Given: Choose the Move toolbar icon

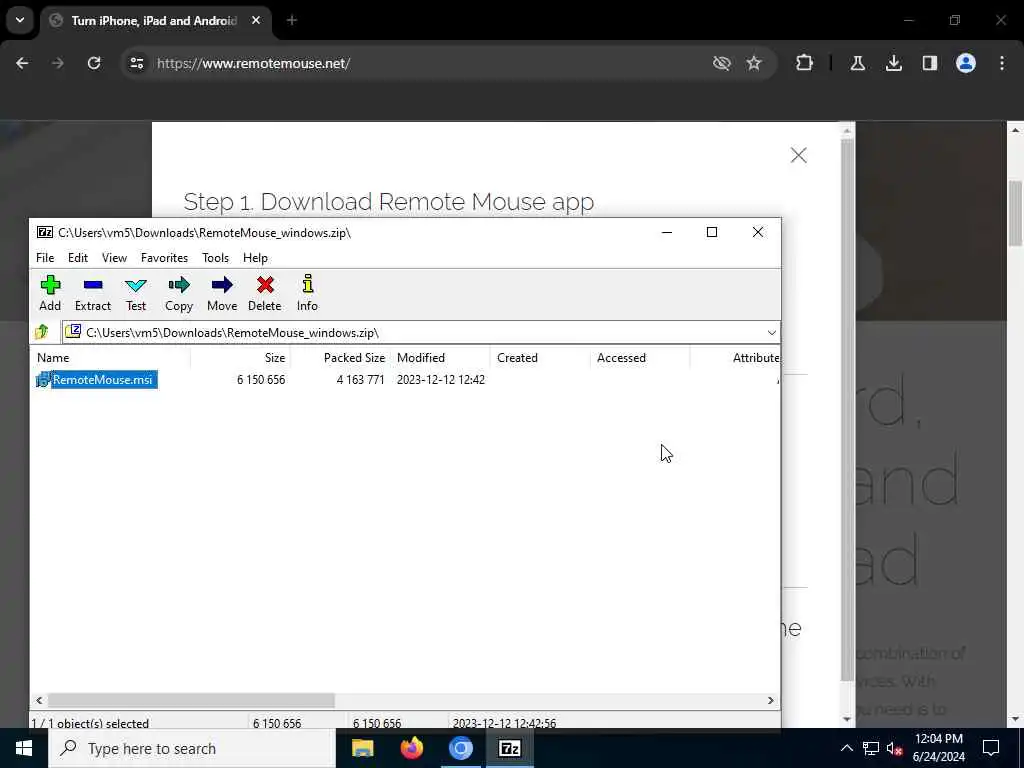Looking at the screenshot, I should 222,293.
